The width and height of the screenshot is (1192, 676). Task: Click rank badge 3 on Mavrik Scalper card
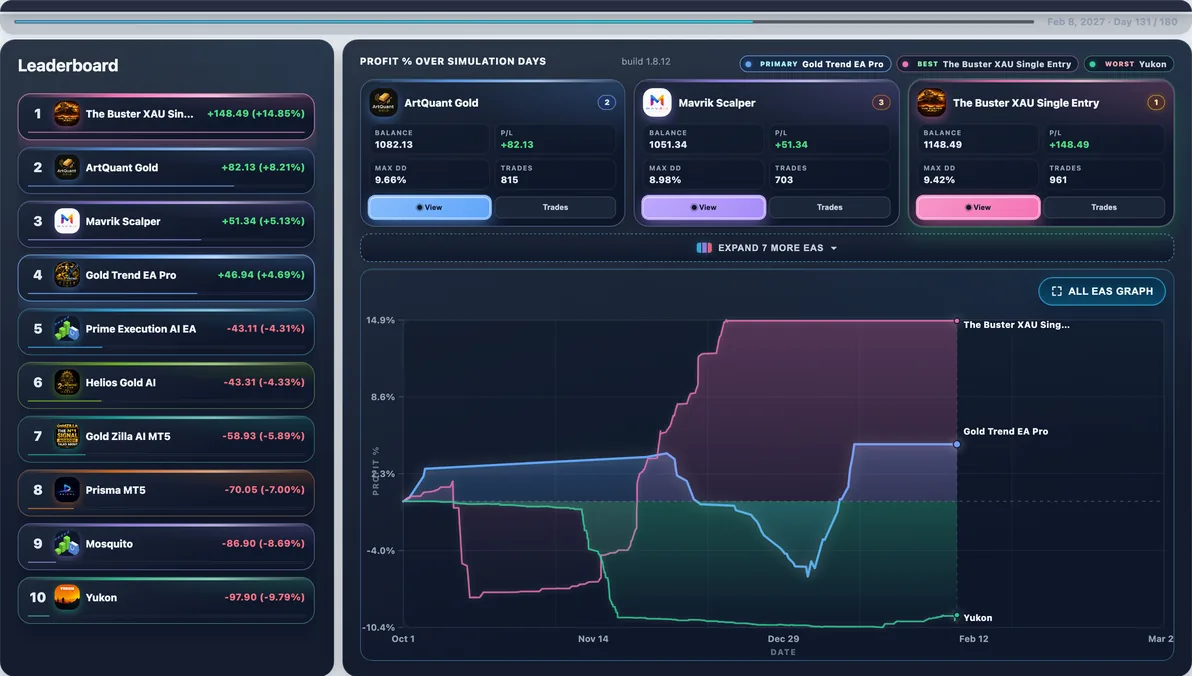point(881,102)
